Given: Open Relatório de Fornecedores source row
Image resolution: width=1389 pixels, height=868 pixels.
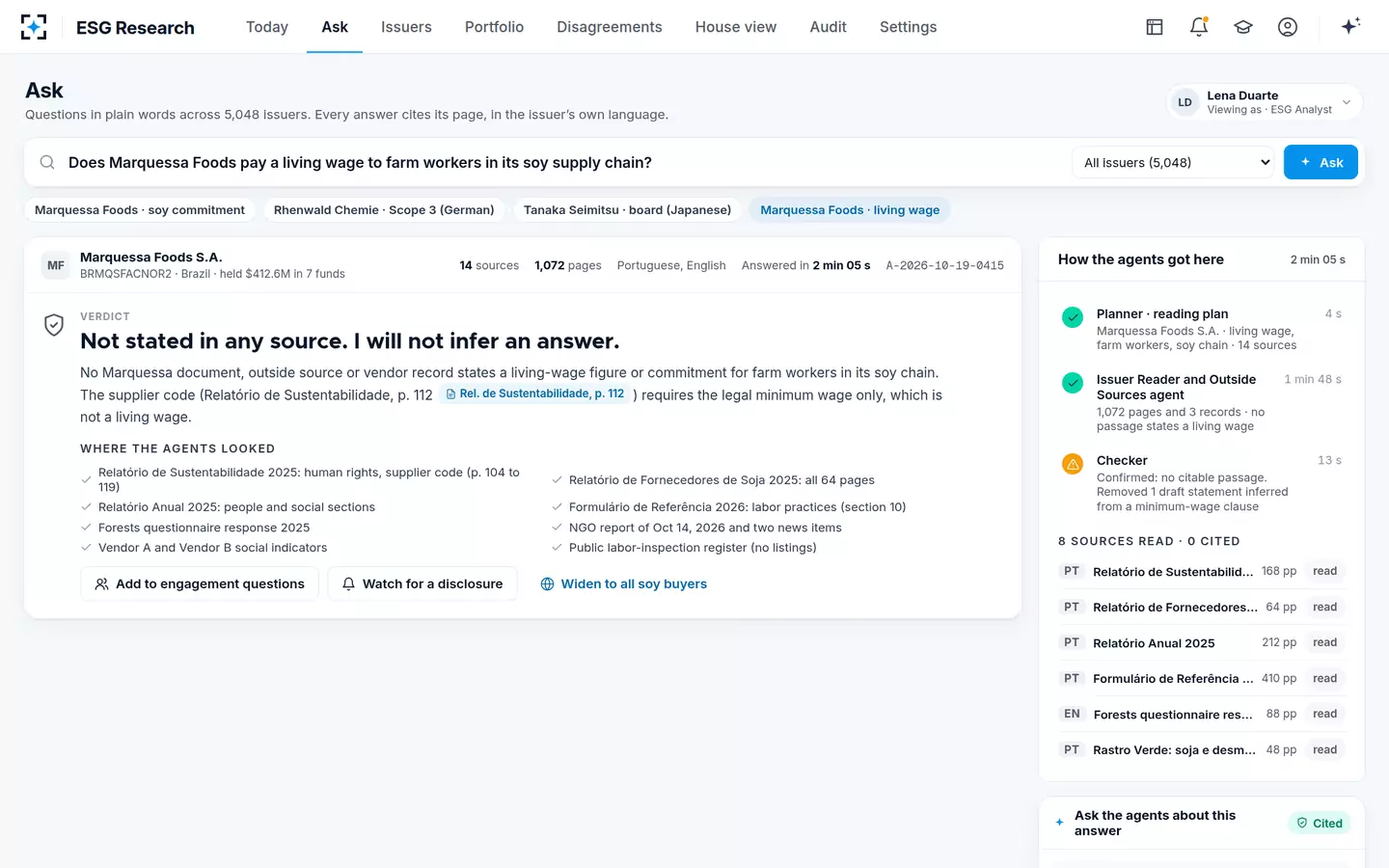Looking at the screenshot, I should pos(1202,607).
